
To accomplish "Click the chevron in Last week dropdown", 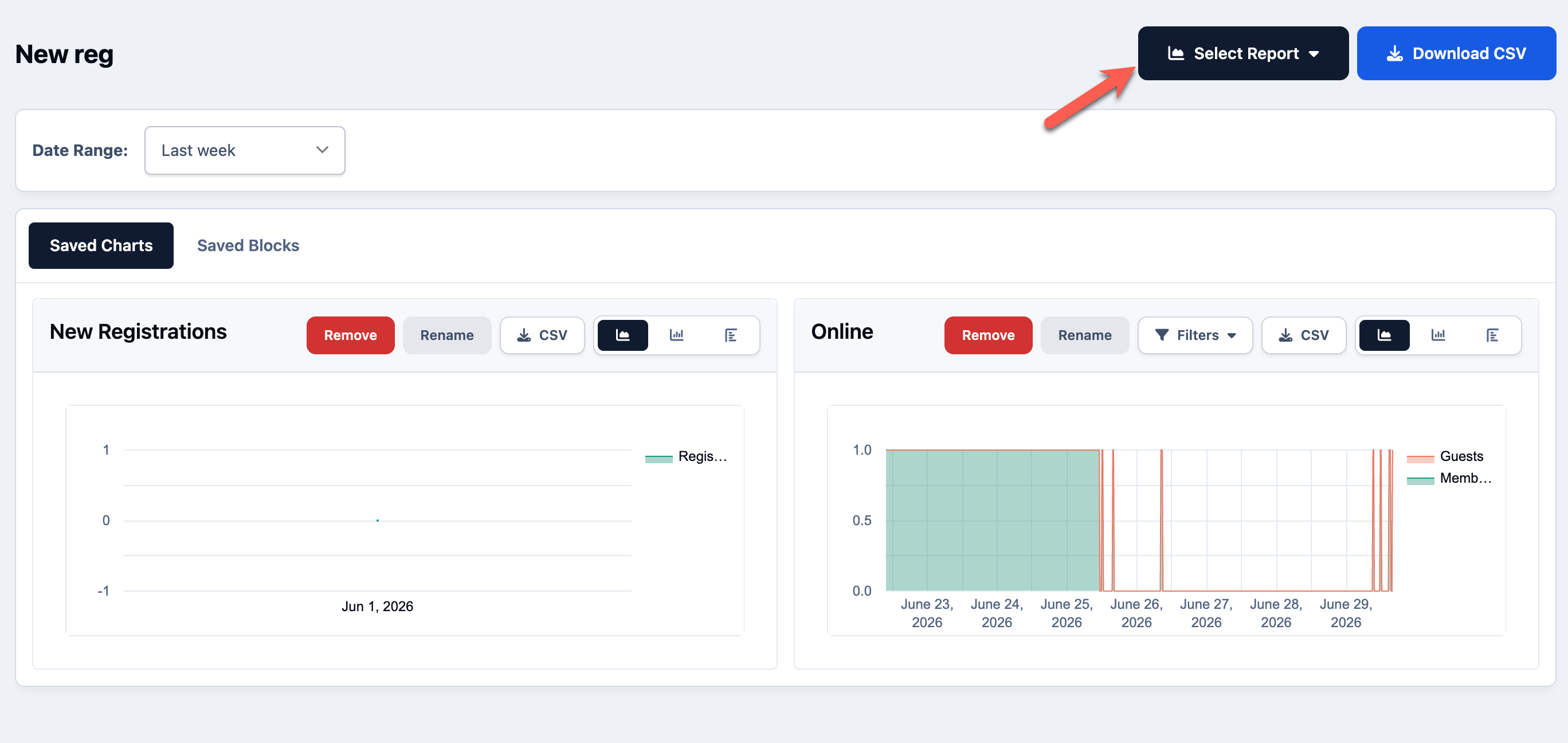I will 323,150.
